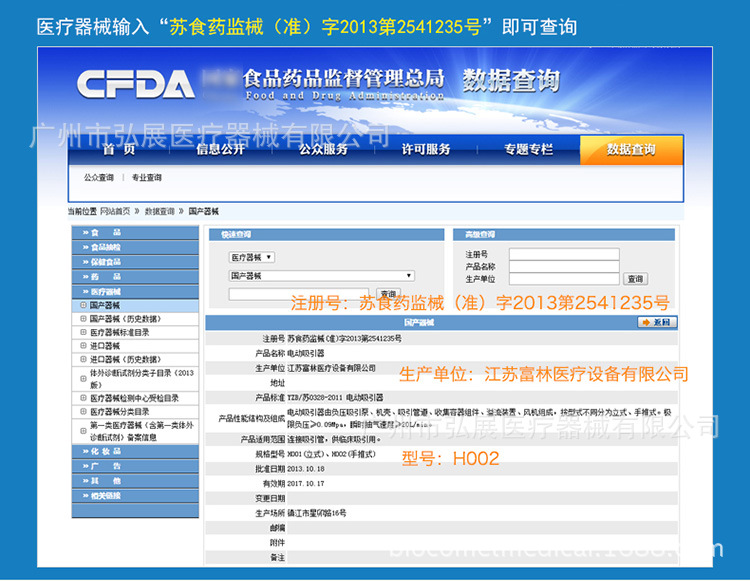The height and width of the screenshot is (581, 750).
Task: Expand the 其他 sidebar category
Action: pos(135,481)
